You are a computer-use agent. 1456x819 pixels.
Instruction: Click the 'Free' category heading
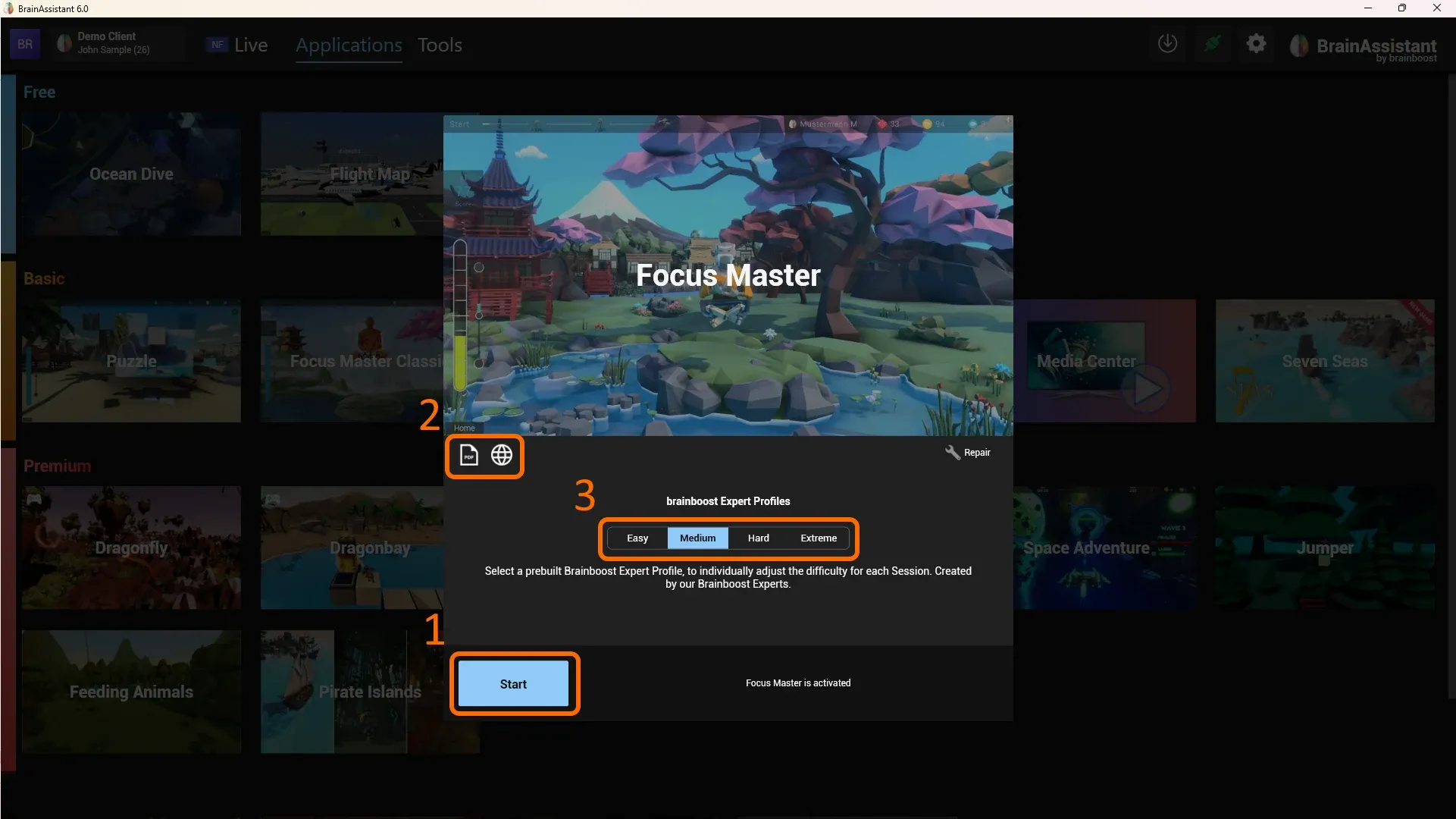39,92
